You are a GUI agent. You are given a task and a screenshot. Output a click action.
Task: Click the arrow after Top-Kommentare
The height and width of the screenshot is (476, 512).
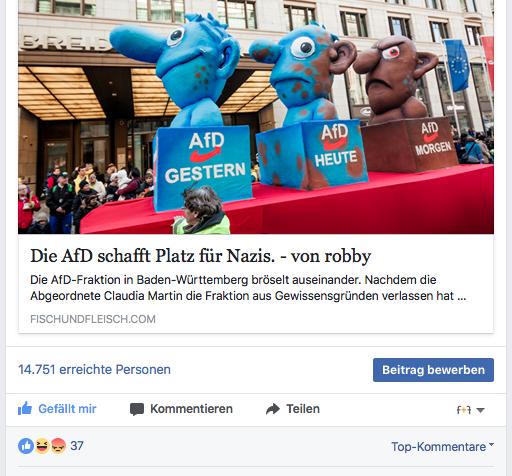pos(491,444)
